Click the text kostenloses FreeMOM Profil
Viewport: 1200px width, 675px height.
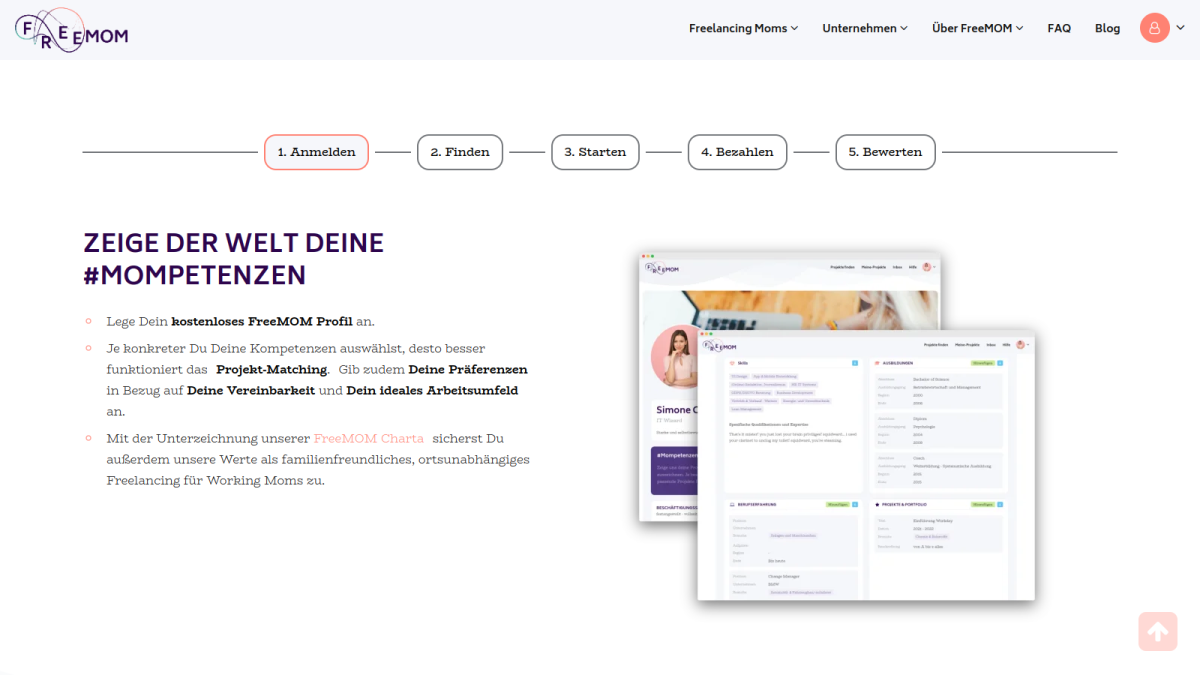(262, 321)
